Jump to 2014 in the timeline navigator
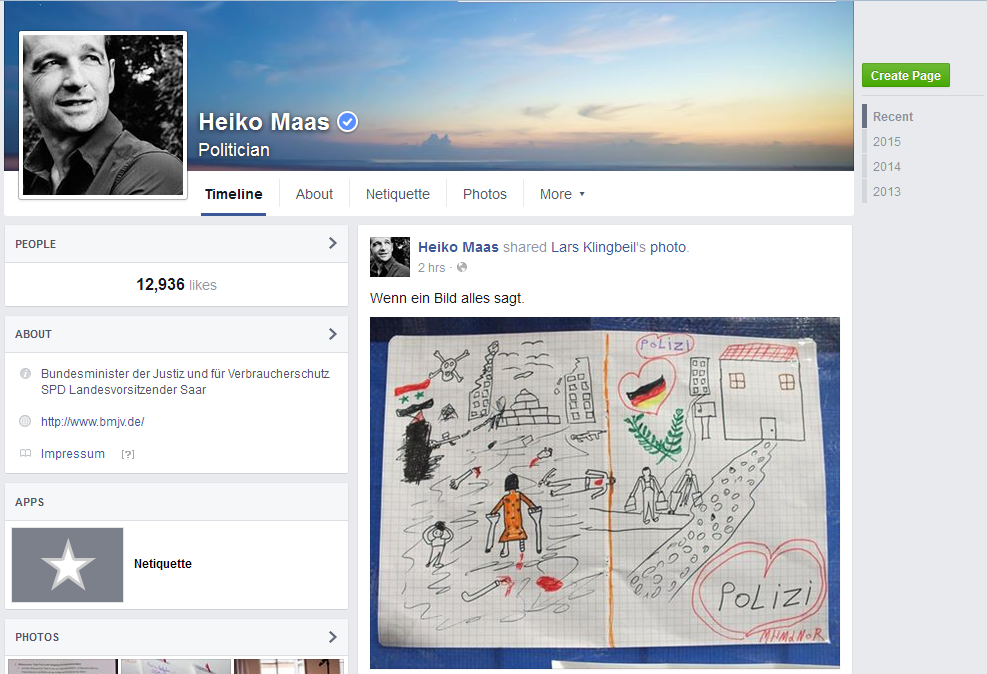Image resolution: width=987 pixels, height=674 pixels. [x=886, y=167]
